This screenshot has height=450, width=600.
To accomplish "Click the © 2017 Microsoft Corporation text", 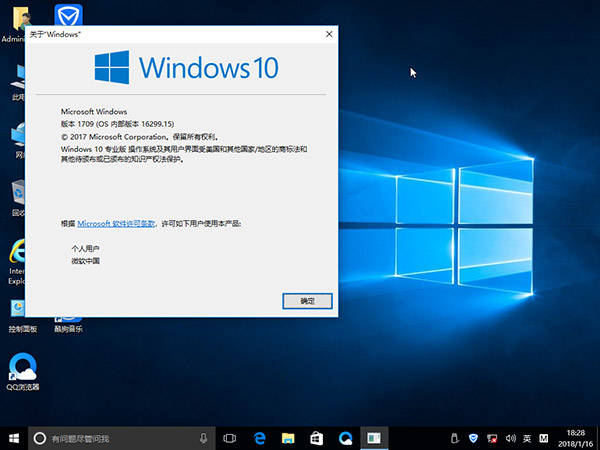I will pyautogui.click(x=140, y=137).
